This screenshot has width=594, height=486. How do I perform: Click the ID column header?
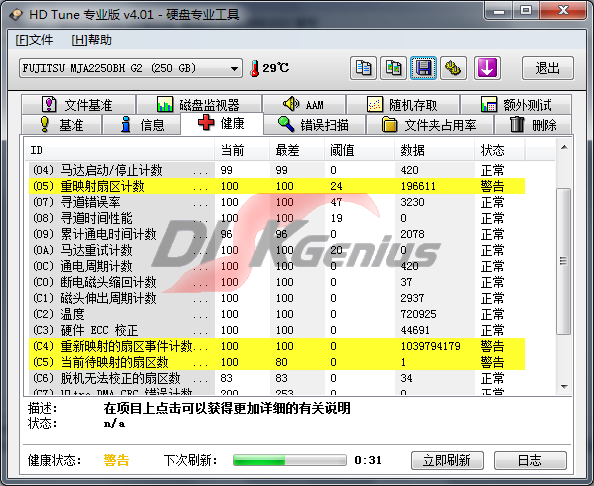click(119, 150)
